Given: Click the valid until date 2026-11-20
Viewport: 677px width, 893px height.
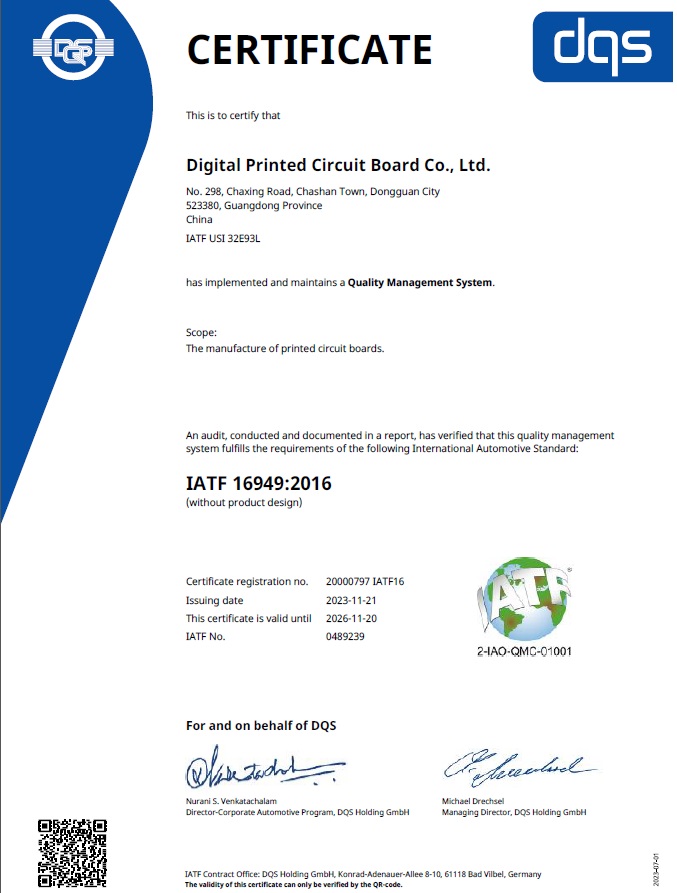Looking at the screenshot, I should point(352,618).
